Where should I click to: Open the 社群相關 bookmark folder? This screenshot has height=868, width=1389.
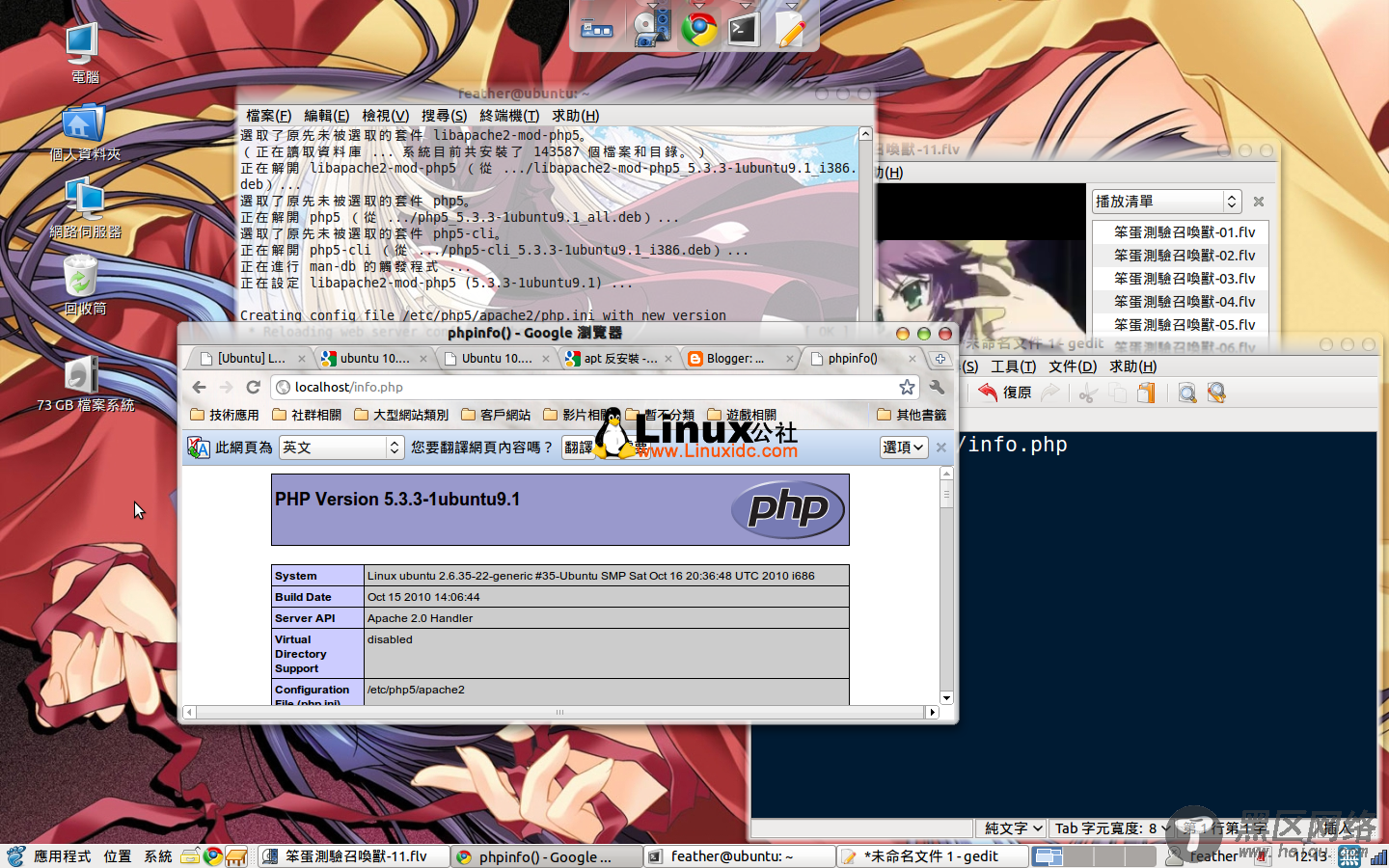click(307, 415)
